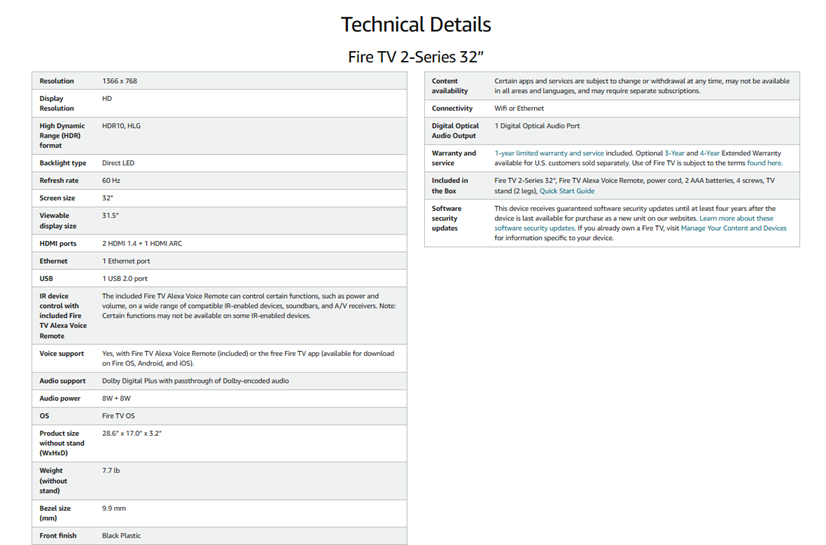The width and height of the screenshot is (826, 545).
Task: Click the 1366 x 768 resolution value
Action: [x=121, y=81]
